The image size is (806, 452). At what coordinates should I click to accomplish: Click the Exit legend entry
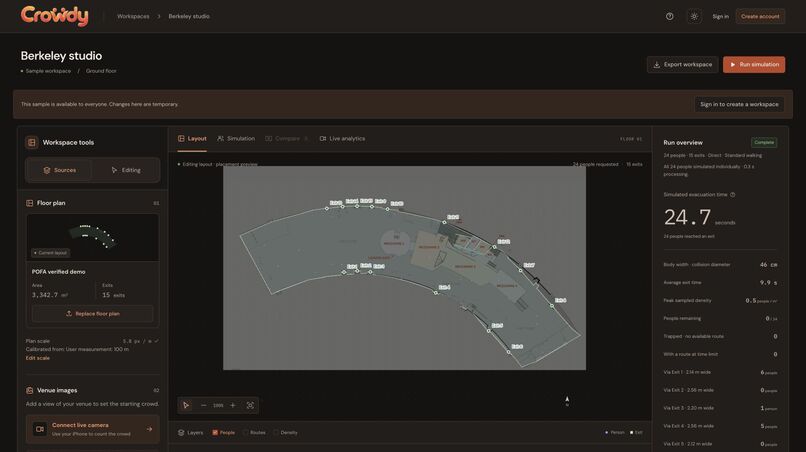636,432
